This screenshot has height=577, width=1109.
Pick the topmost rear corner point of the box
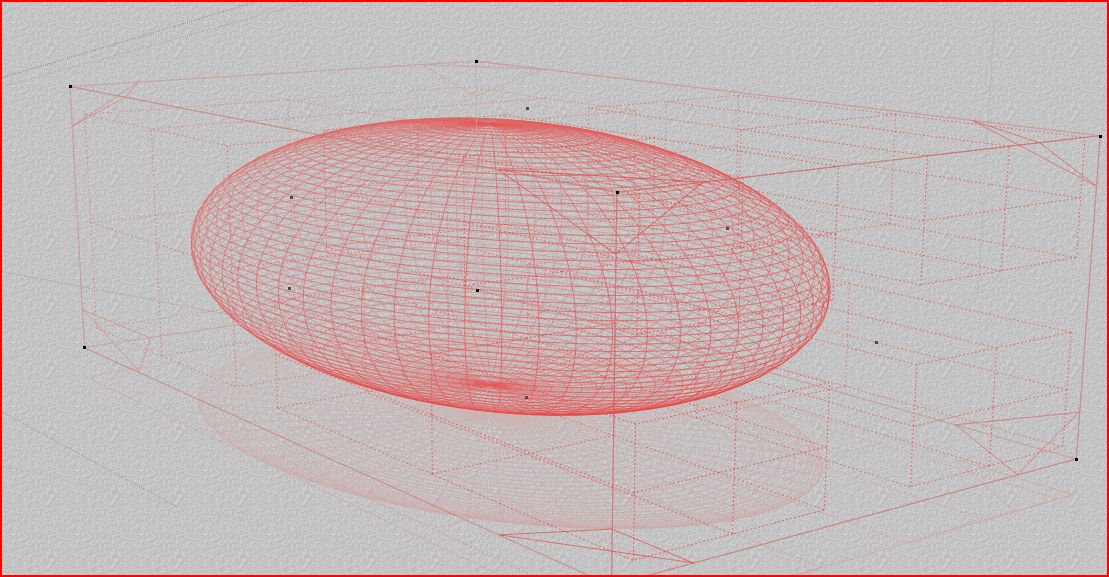[x=476, y=62]
